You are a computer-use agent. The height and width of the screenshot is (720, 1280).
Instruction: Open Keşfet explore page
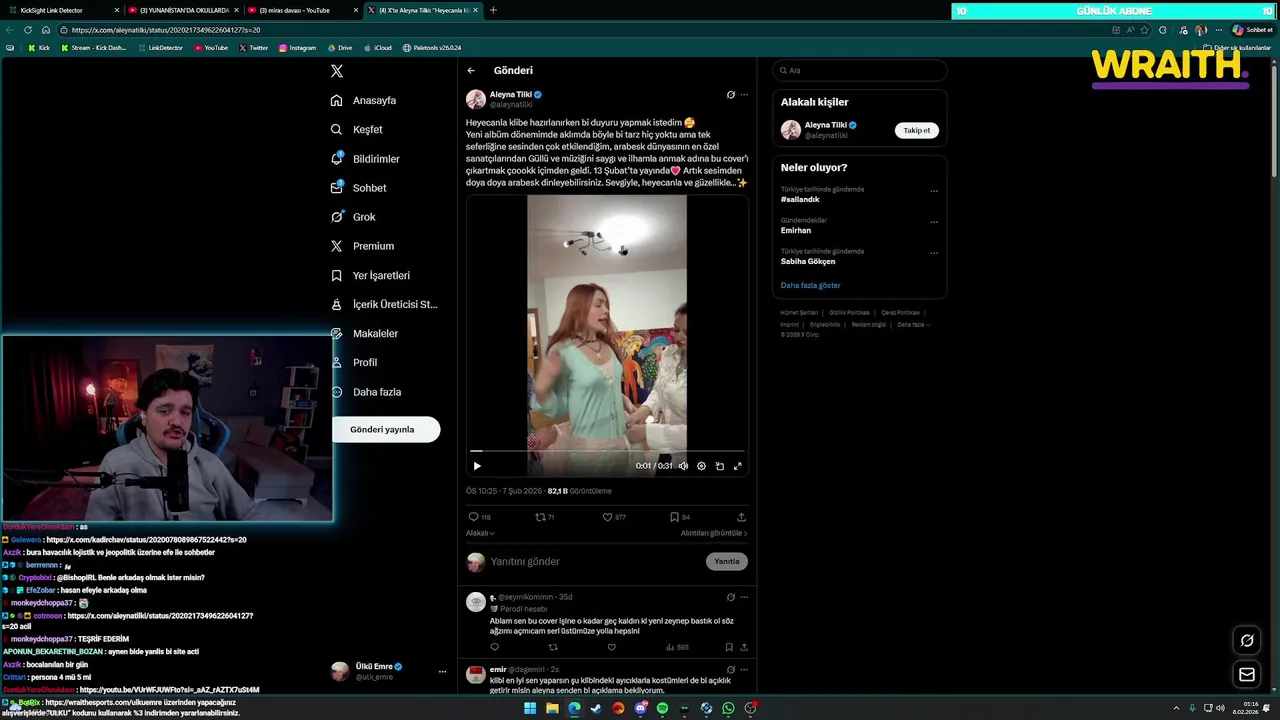click(x=357, y=129)
